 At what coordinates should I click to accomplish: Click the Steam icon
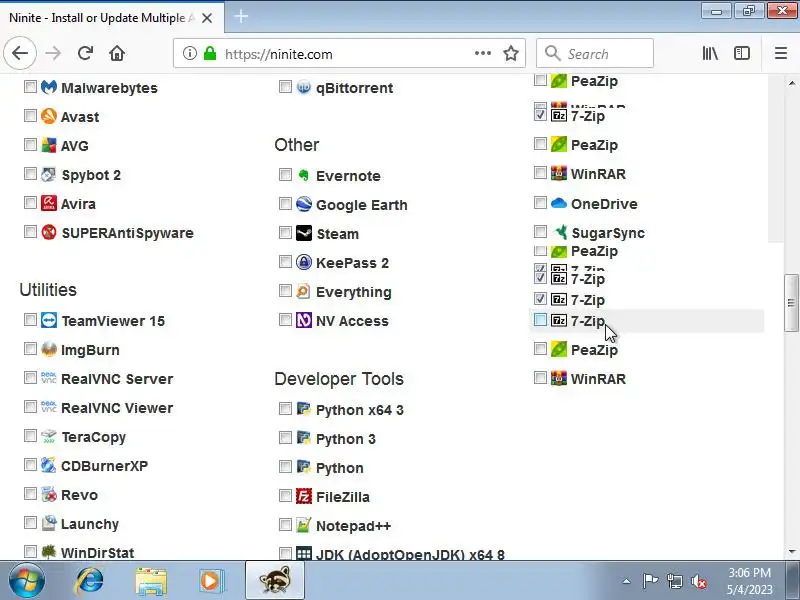tap(304, 233)
